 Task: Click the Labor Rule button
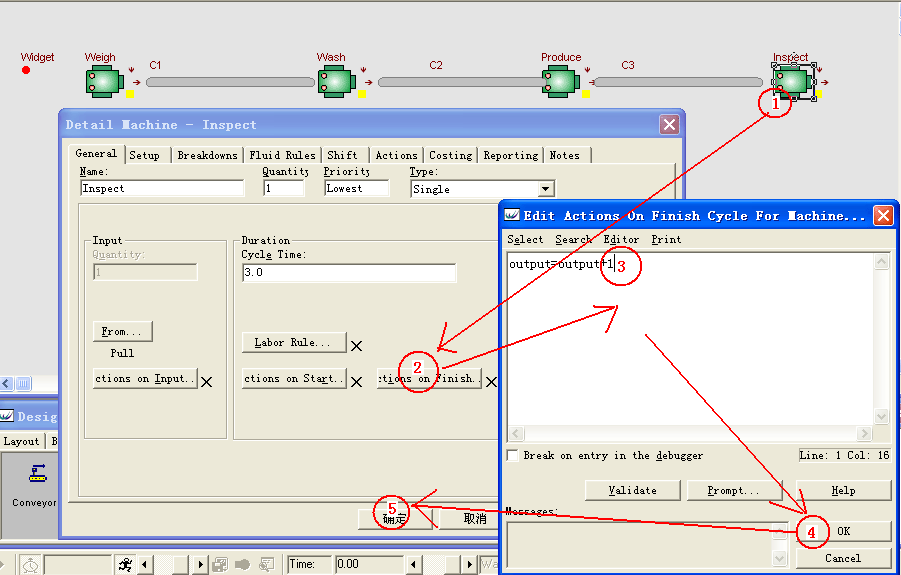tap(294, 343)
